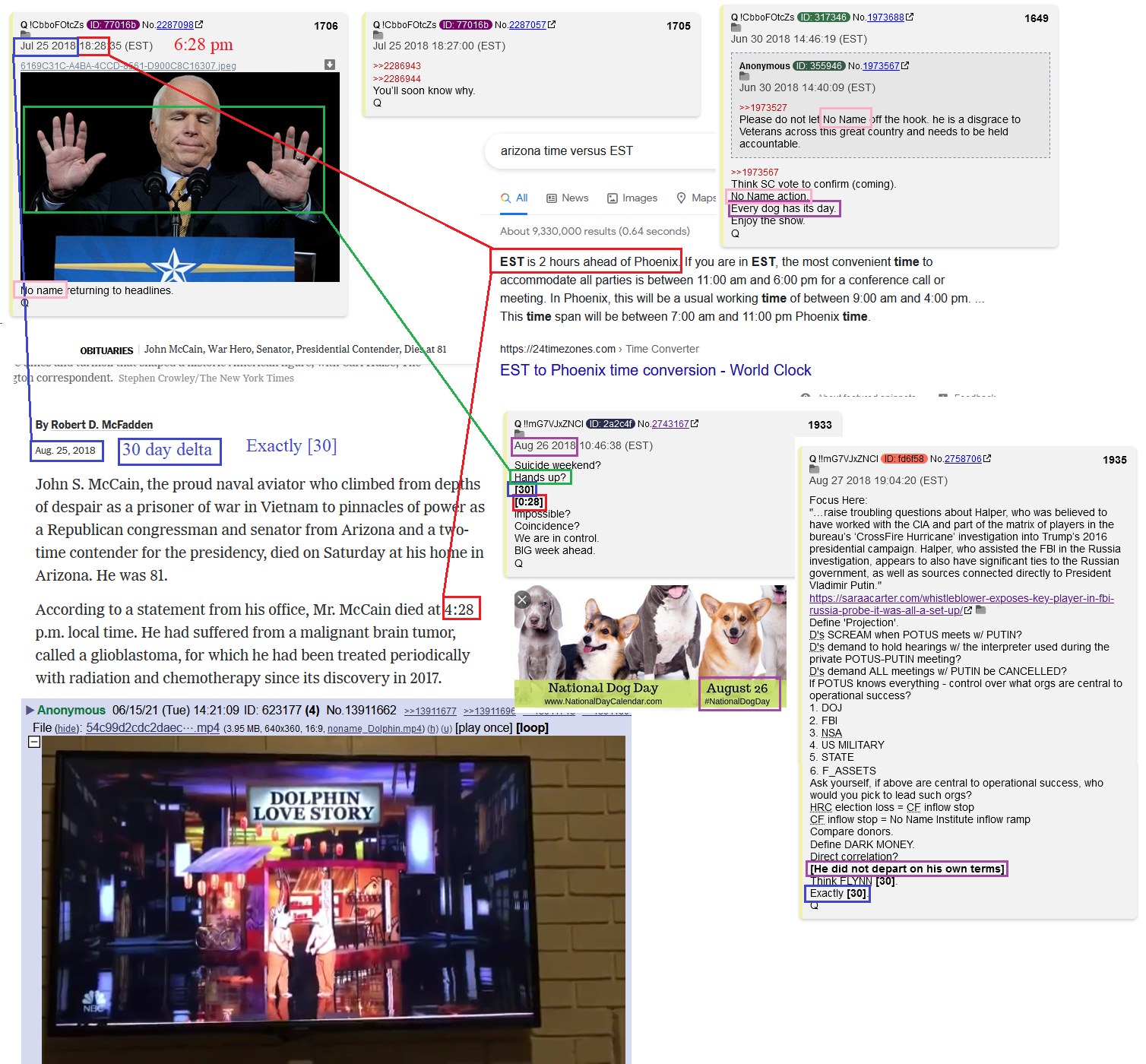Click the ID: fd6f58 badge
Screen dimensions: 1146x1064
tap(904, 459)
